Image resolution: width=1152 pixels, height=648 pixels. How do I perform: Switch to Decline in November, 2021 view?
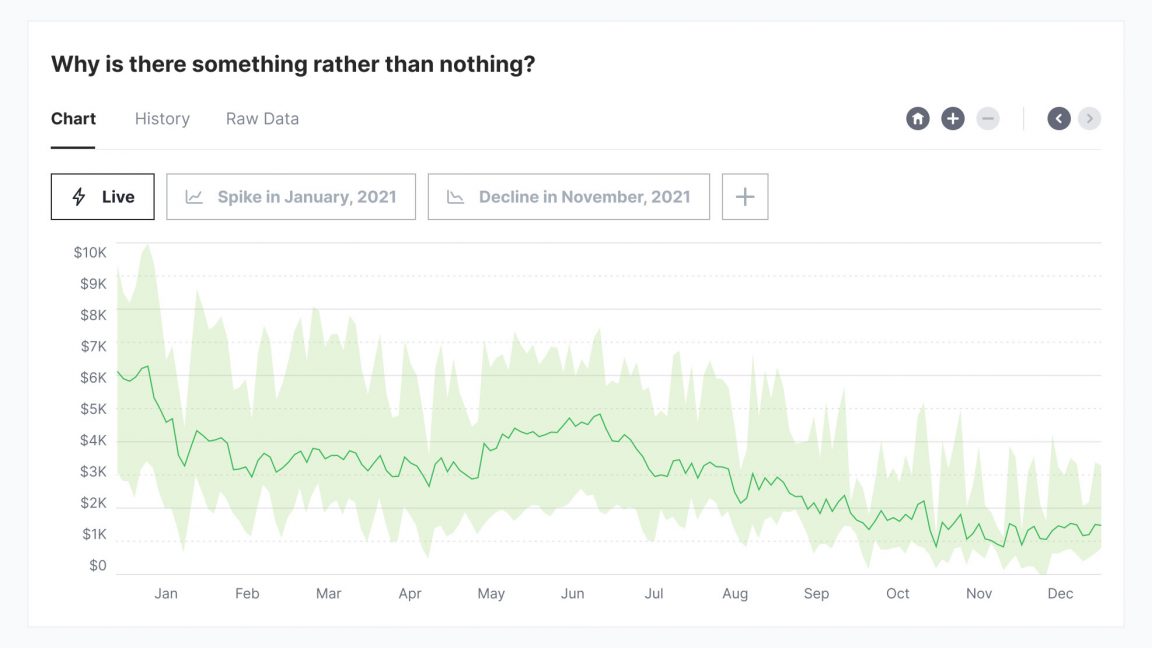(x=569, y=197)
